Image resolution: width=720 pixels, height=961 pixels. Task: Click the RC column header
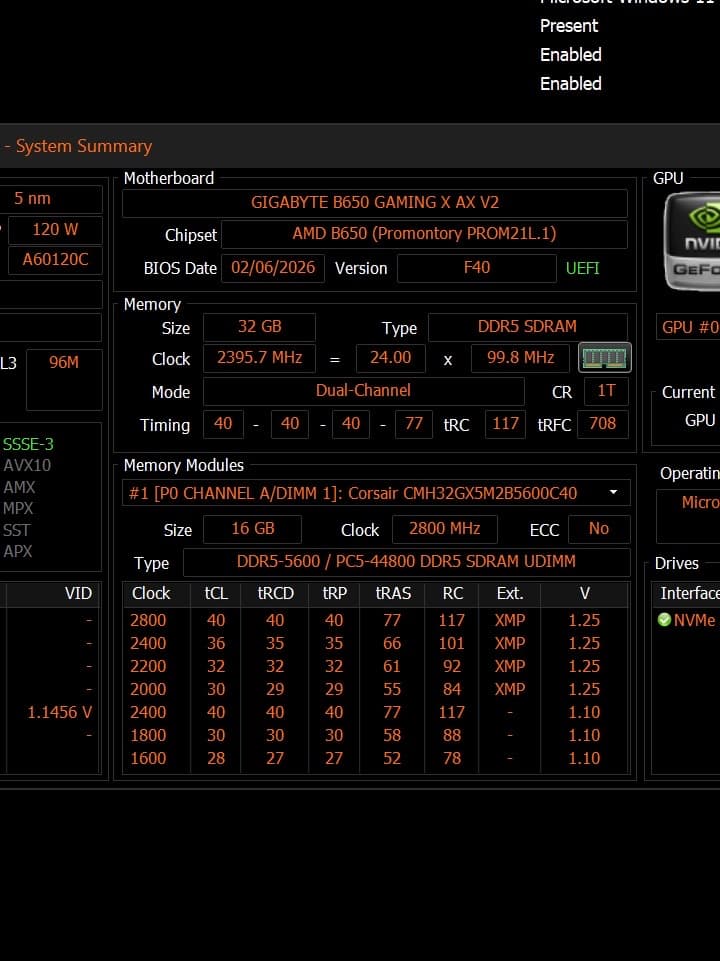pyautogui.click(x=452, y=593)
